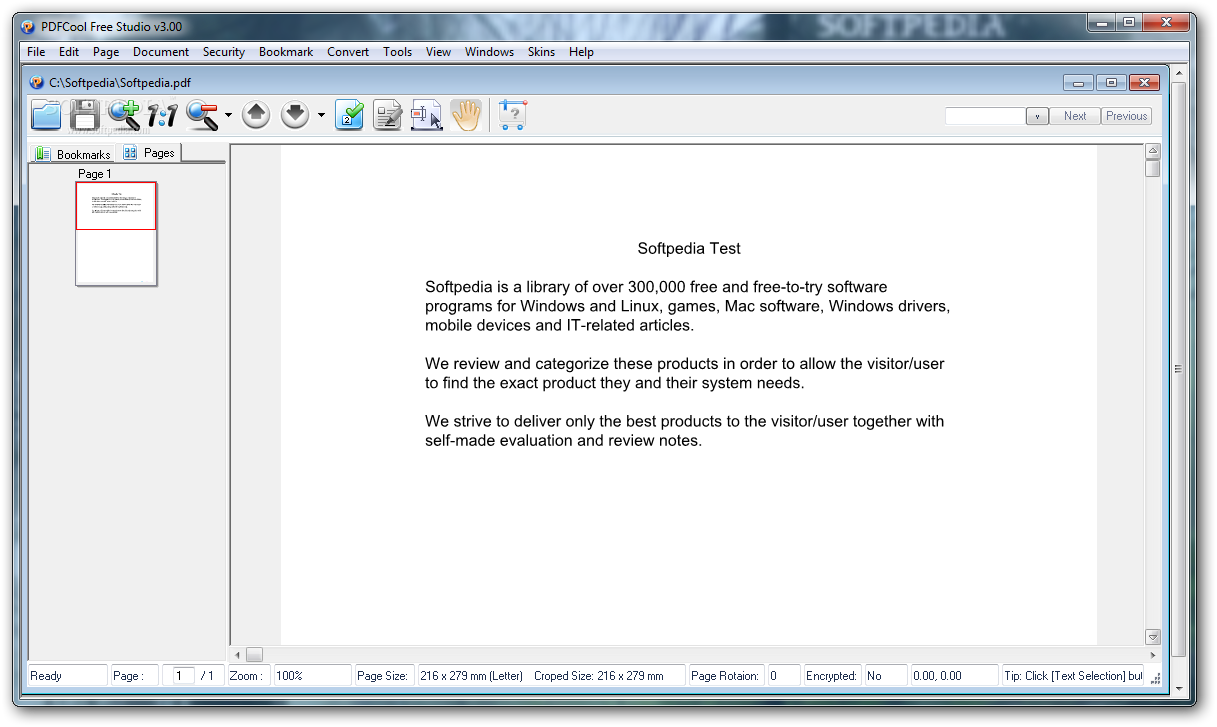This screenshot has height=727, width=1217.
Task: Select the Page 1 thumbnail
Action: tap(116, 234)
